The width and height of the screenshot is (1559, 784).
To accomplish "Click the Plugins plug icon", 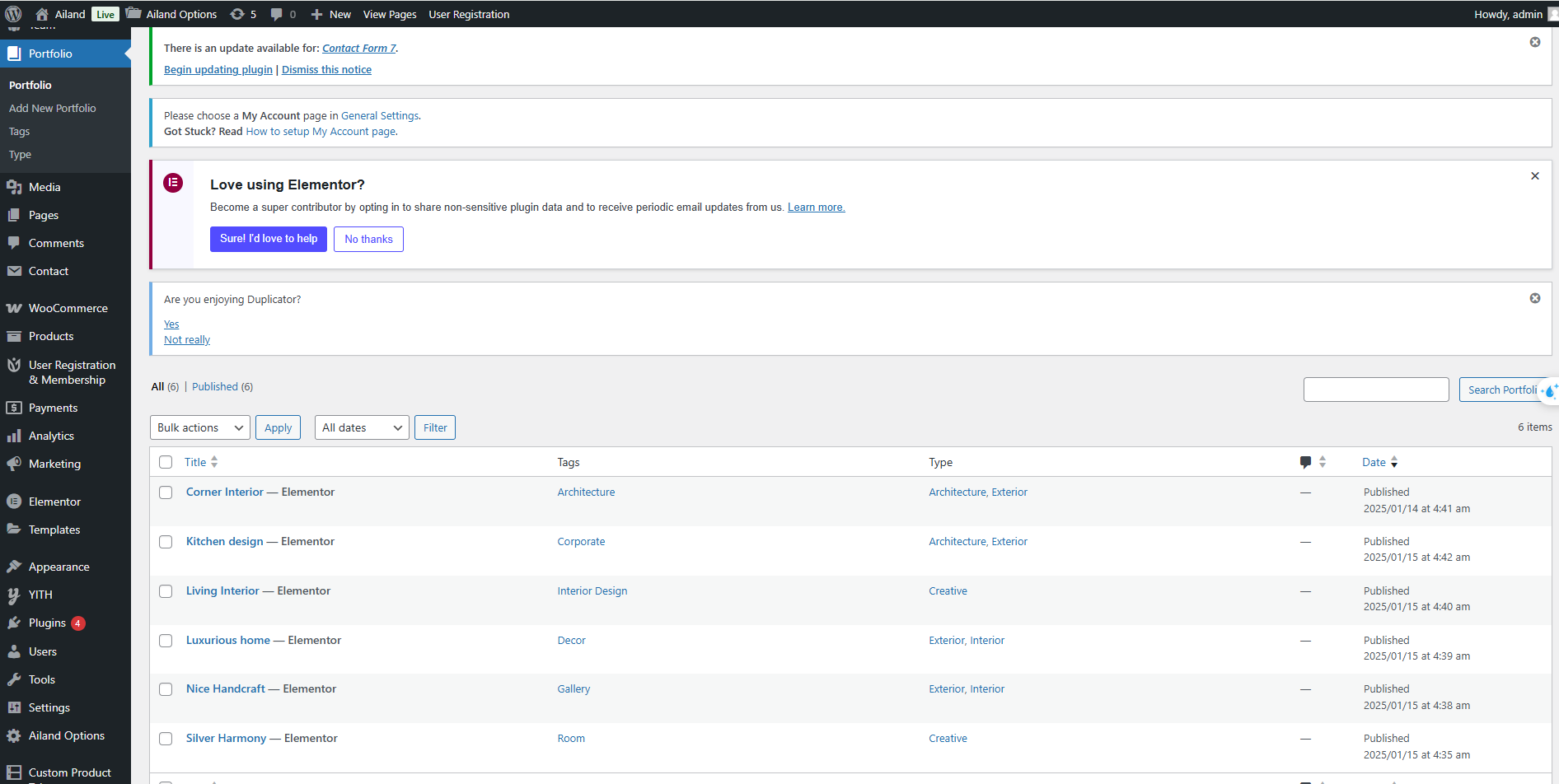I will (14, 623).
